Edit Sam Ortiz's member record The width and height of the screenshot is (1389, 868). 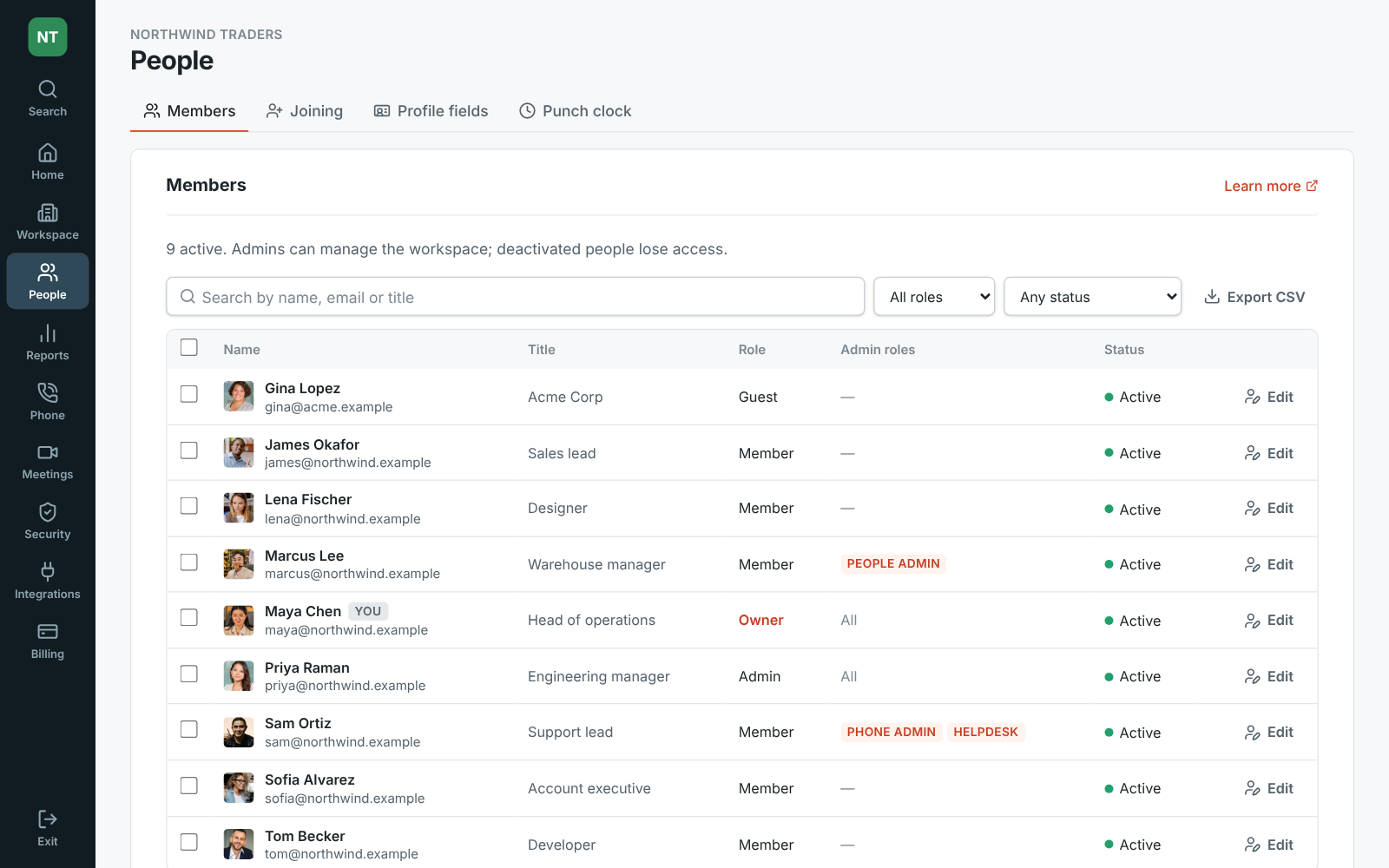1269,733
